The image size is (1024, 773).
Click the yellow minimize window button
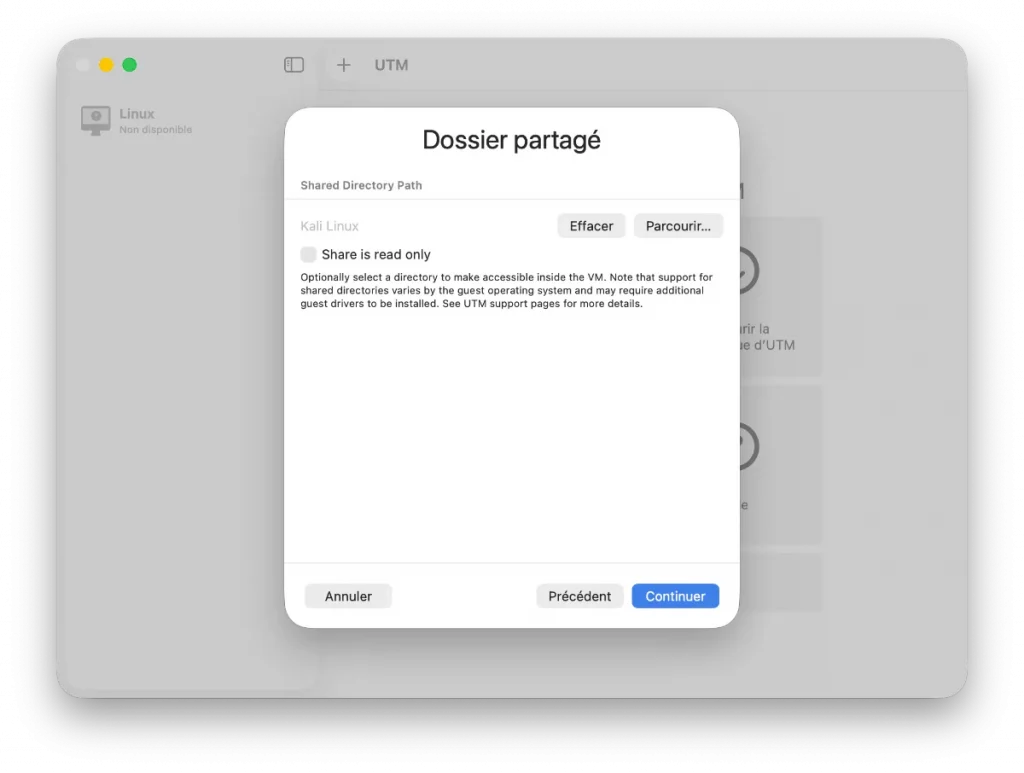click(x=106, y=65)
